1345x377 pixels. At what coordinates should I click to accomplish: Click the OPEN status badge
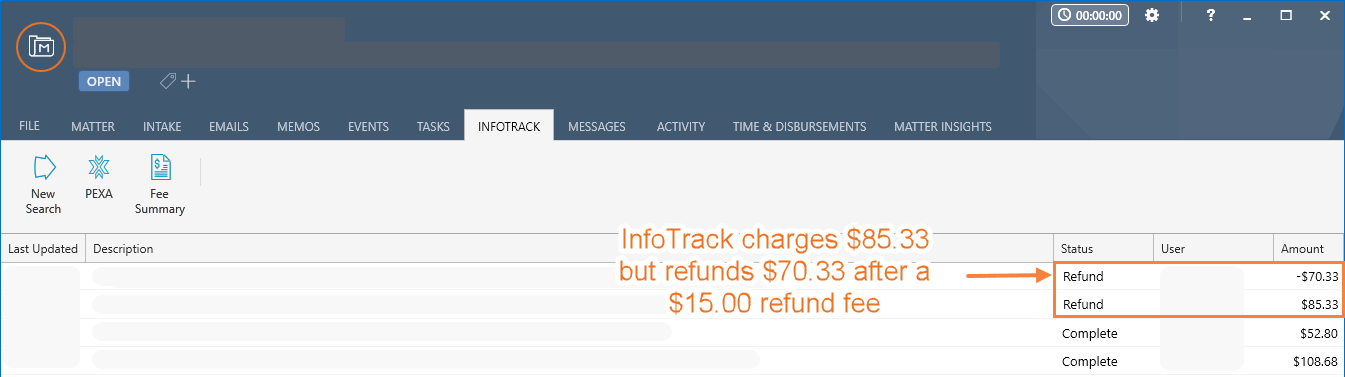[x=104, y=82]
